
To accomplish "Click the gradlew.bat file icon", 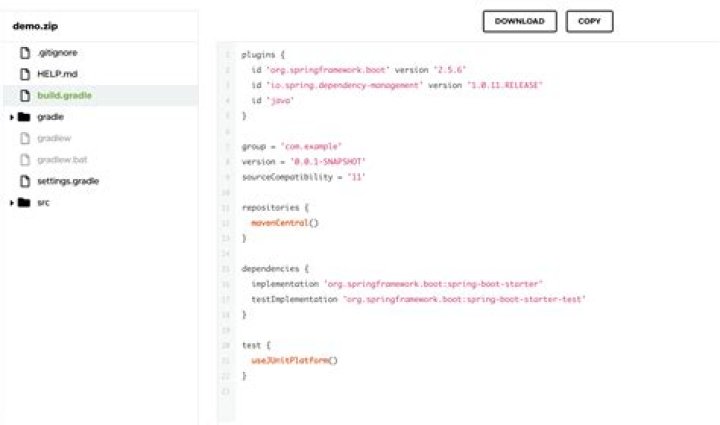I will (x=25, y=160).
